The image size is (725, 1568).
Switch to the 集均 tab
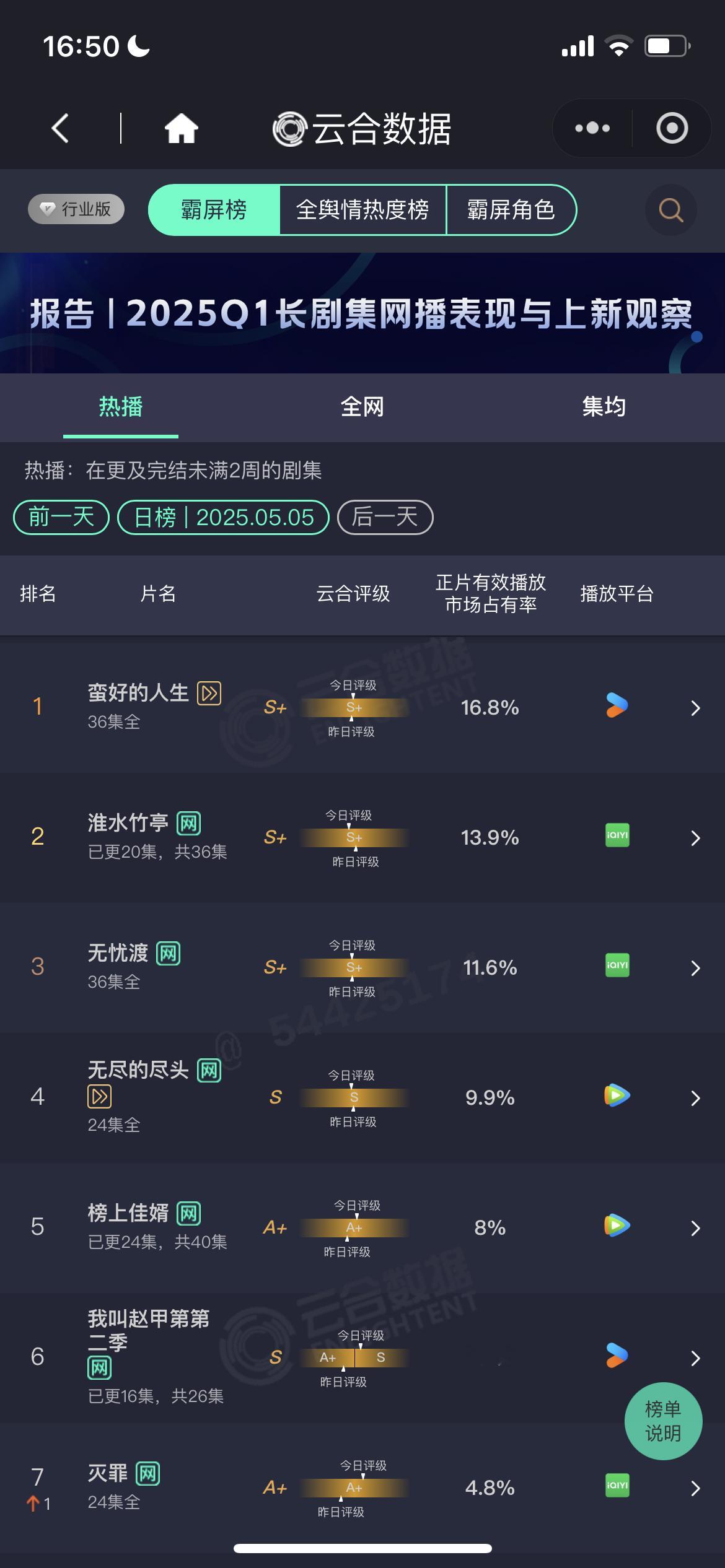604,407
